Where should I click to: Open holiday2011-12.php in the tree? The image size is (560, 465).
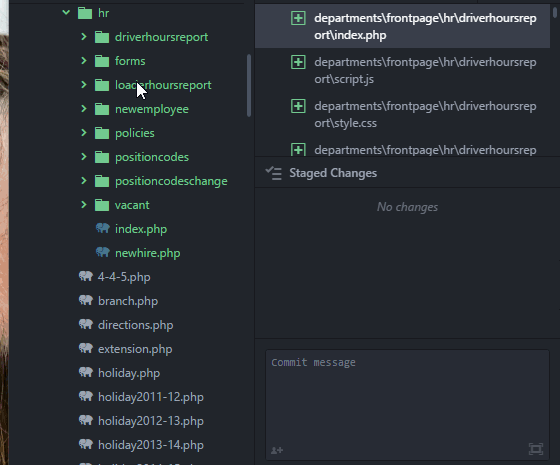tap(151, 397)
